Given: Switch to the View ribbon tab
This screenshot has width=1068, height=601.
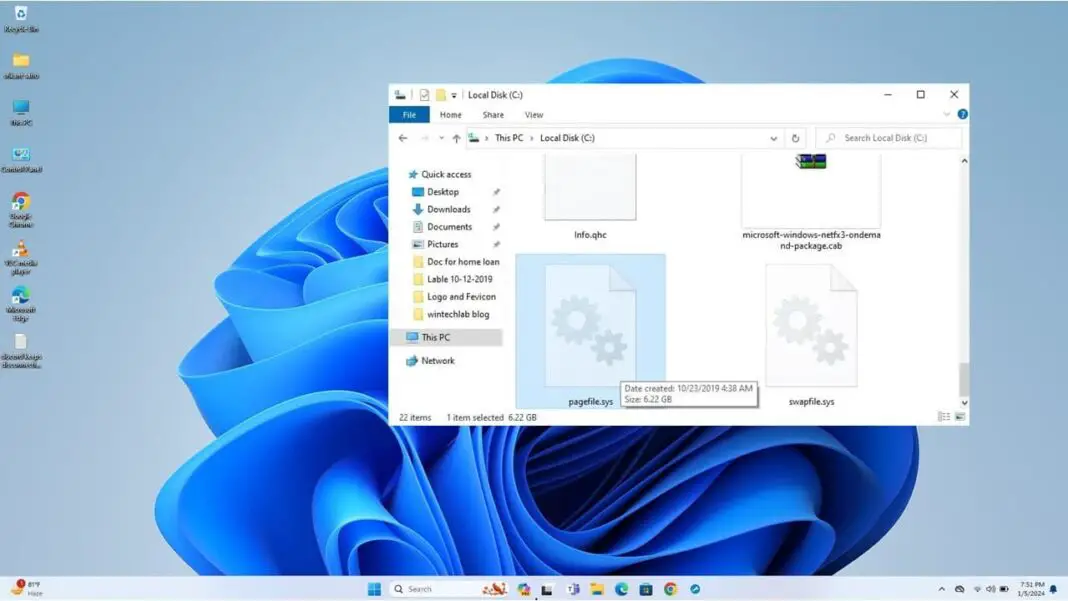Looking at the screenshot, I should [535, 114].
